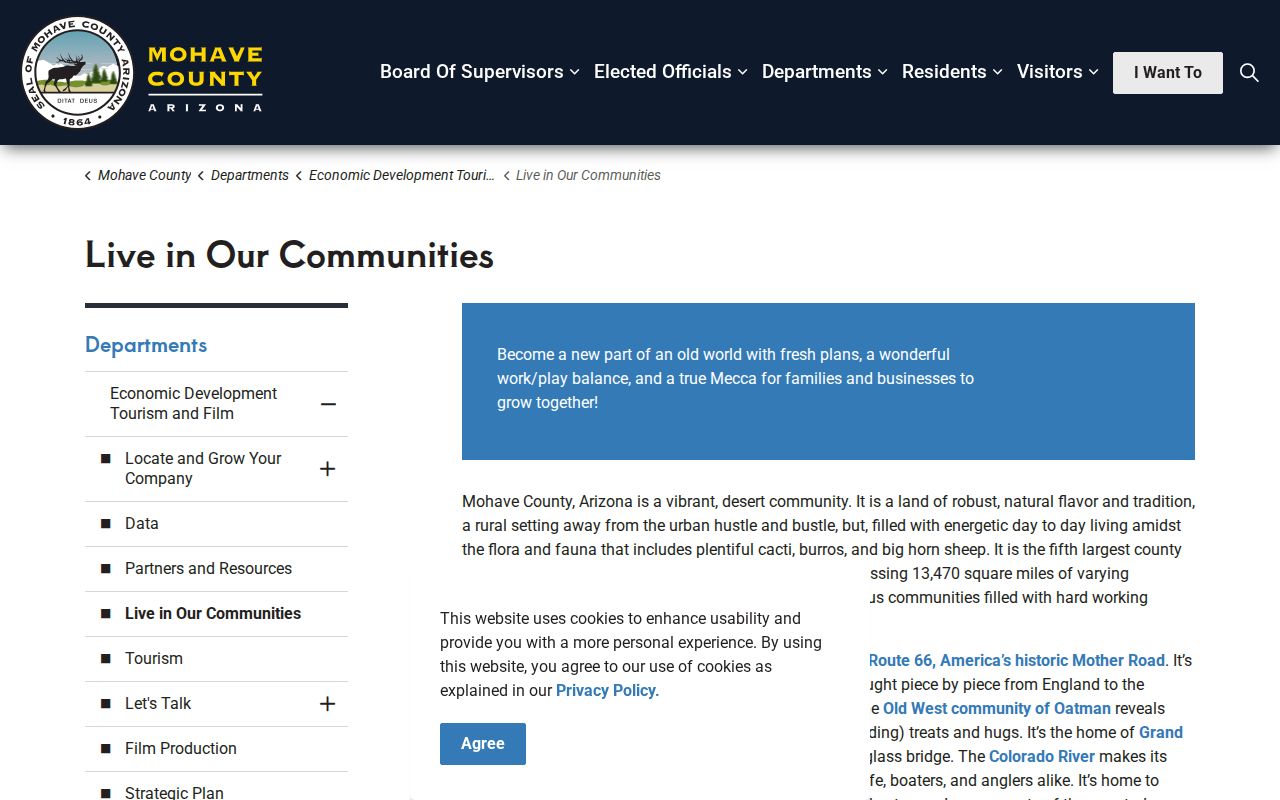The width and height of the screenshot is (1280, 800).
Task: Select Live in Our Communities sidebar item
Action: [213, 613]
